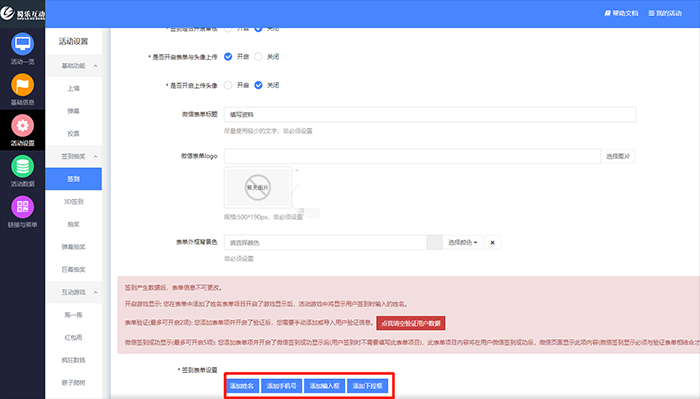Image resolution: width=700 pixels, height=399 pixels.
Task: Select 开启 for 是否开启上传头像
Action: [x=228, y=85]
